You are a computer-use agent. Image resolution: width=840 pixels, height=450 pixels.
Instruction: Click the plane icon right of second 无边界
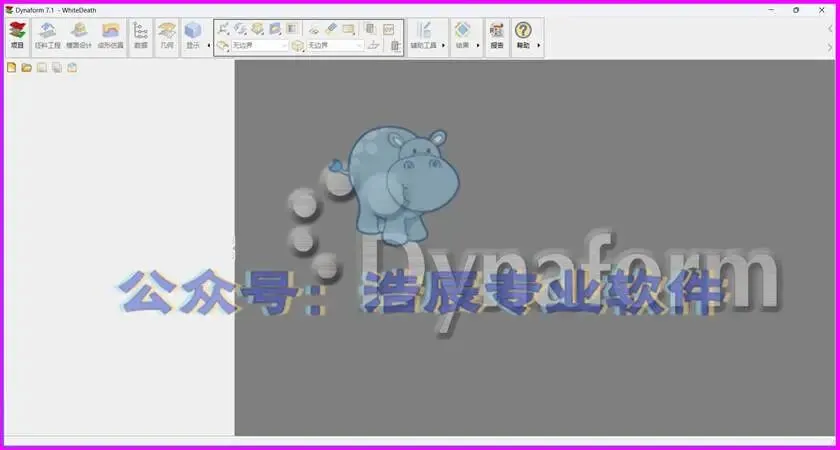tap(373, 45)
